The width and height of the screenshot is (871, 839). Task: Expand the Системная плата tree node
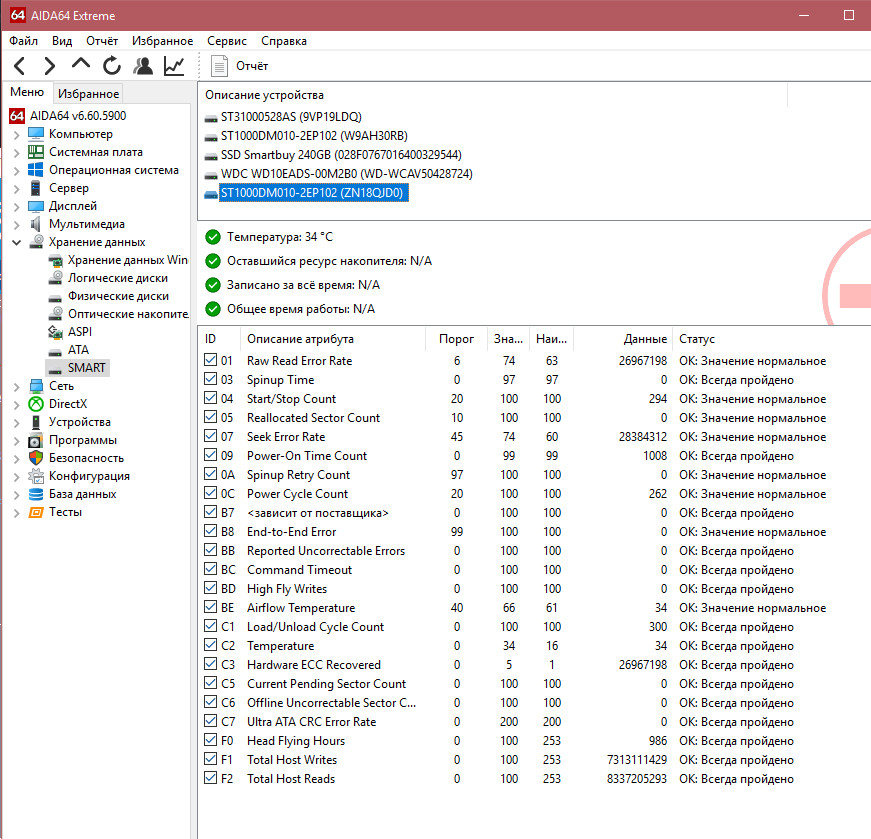coord(17,153)
